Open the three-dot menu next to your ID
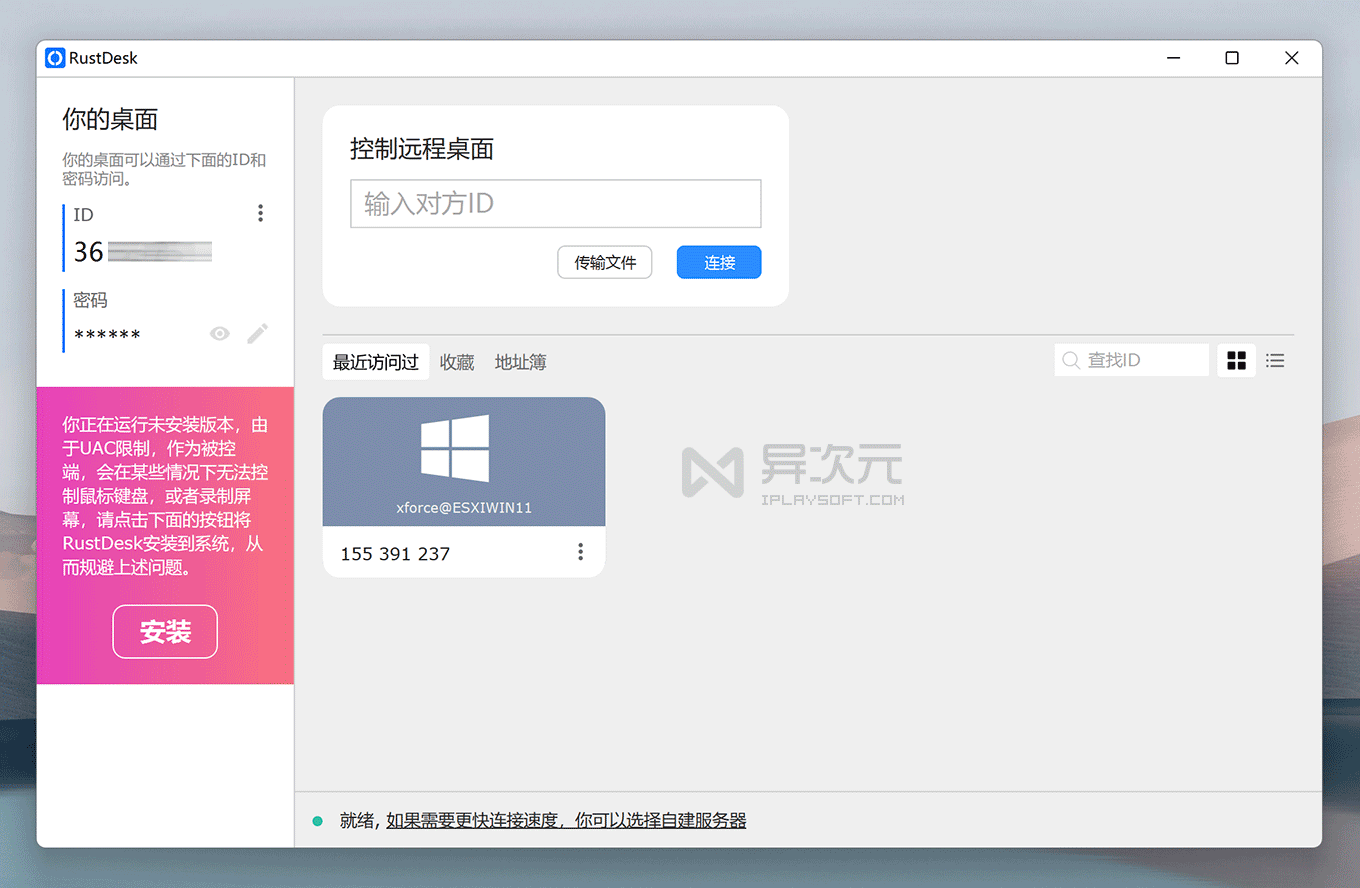This screenshot has width=1360, height=888. pos(260,212)
